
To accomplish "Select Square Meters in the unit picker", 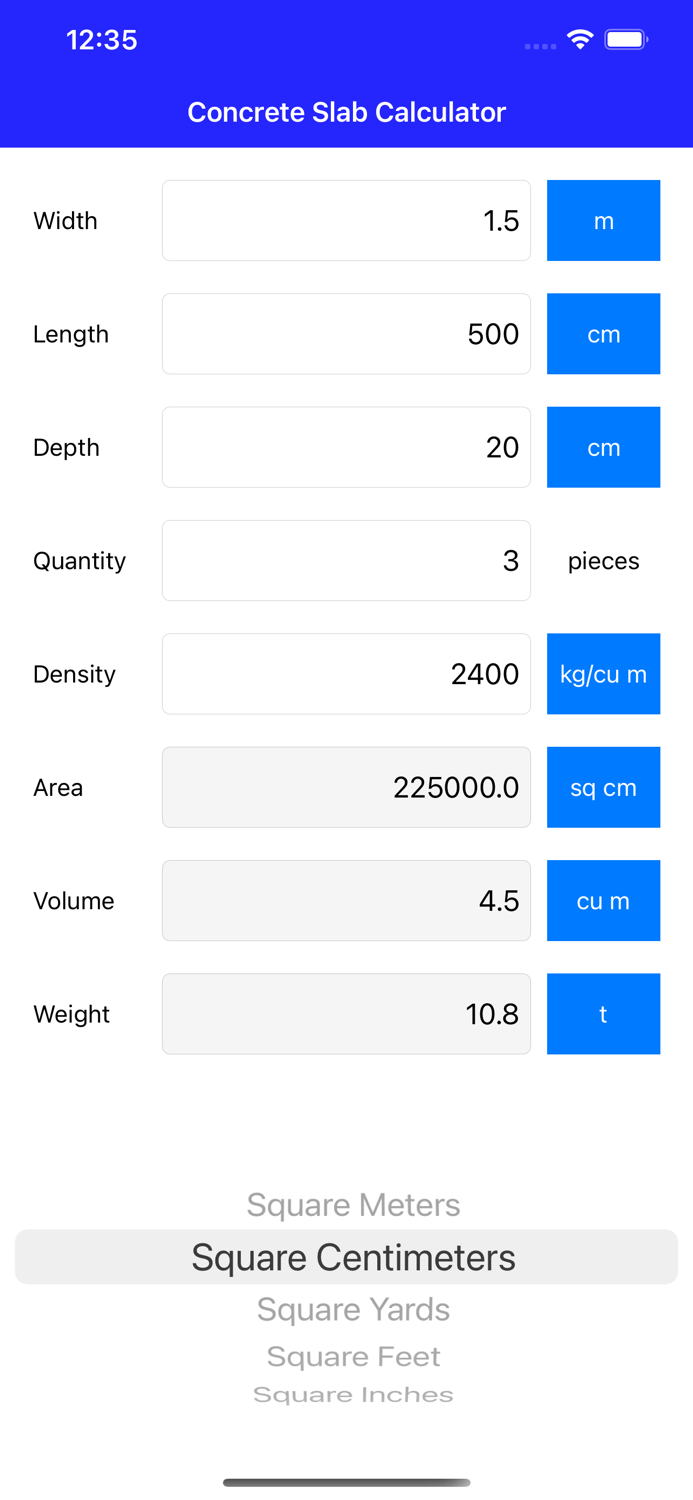I will pyautogui.click(x=353, y=1205).
